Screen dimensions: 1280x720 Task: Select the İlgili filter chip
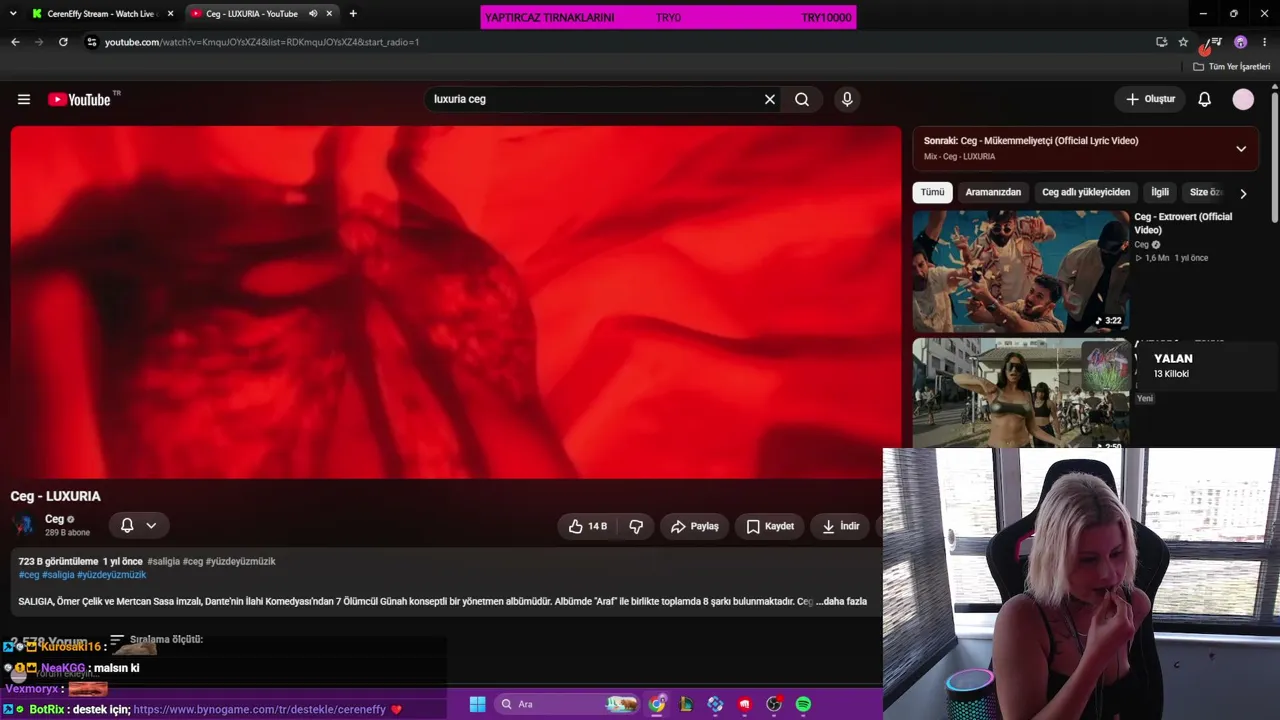[1160, 192]
